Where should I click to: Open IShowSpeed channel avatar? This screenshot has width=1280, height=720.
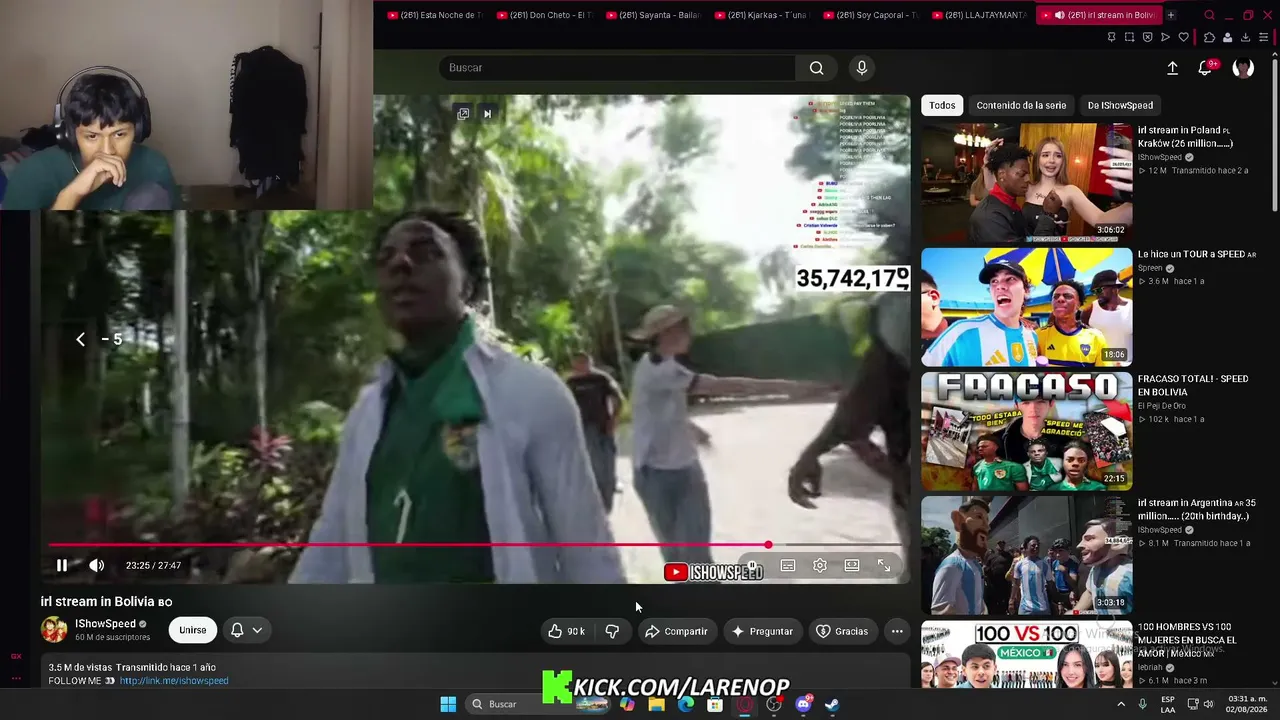pos(54,629)
